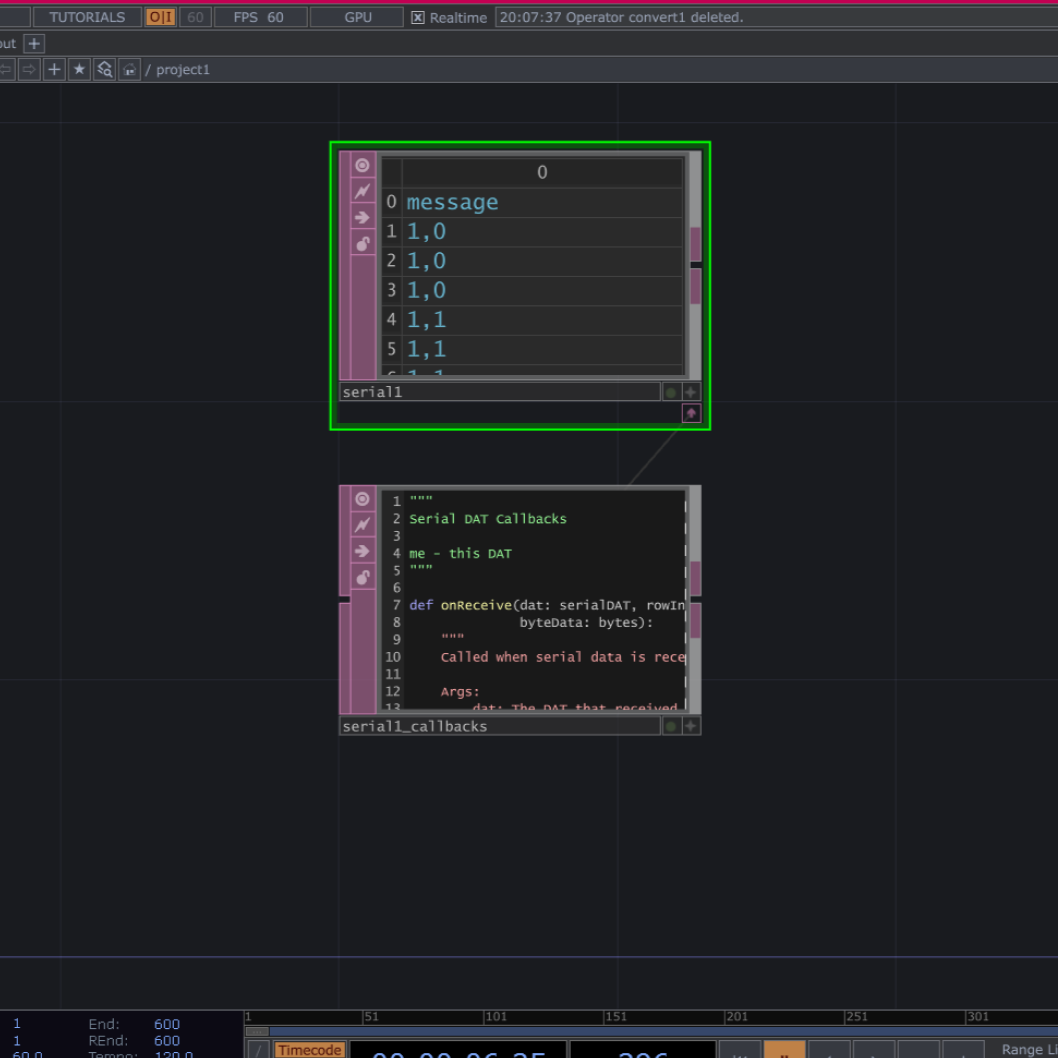Click the home network icon
This screenshot has height=1058, width=1058.
129,69
